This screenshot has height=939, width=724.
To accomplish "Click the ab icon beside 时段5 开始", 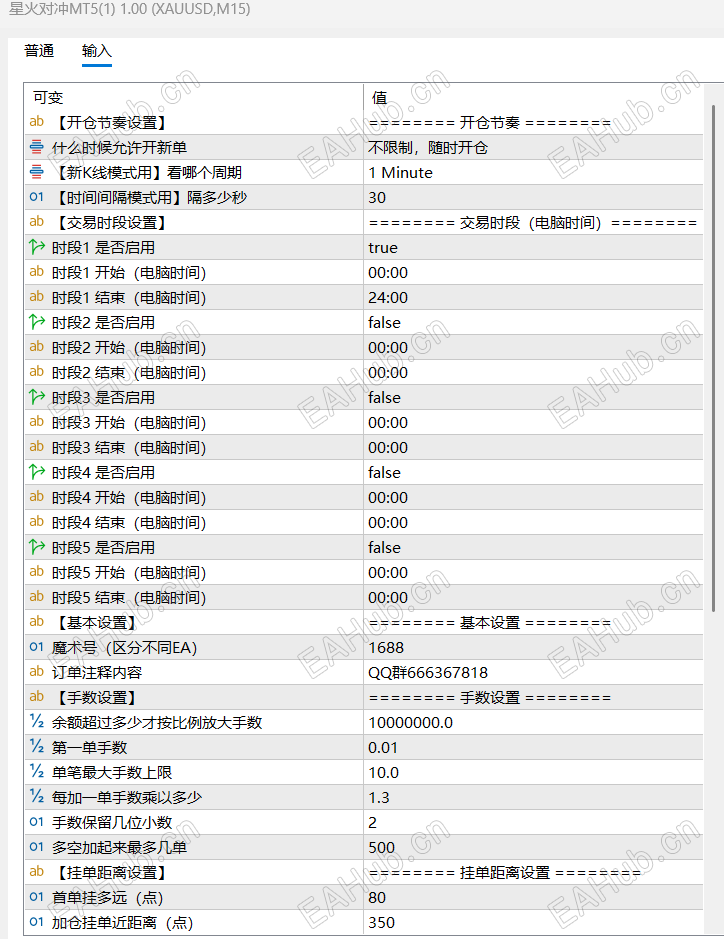I will (37, 572).
